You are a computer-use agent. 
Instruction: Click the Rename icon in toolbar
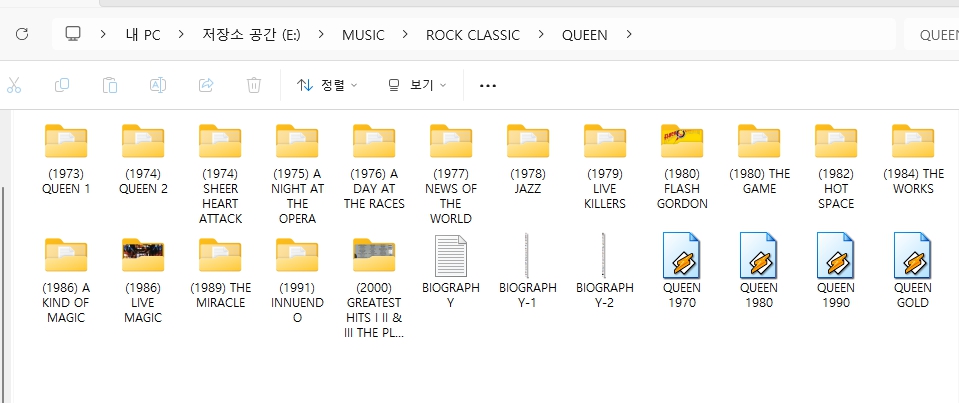(x=158, y=85)
